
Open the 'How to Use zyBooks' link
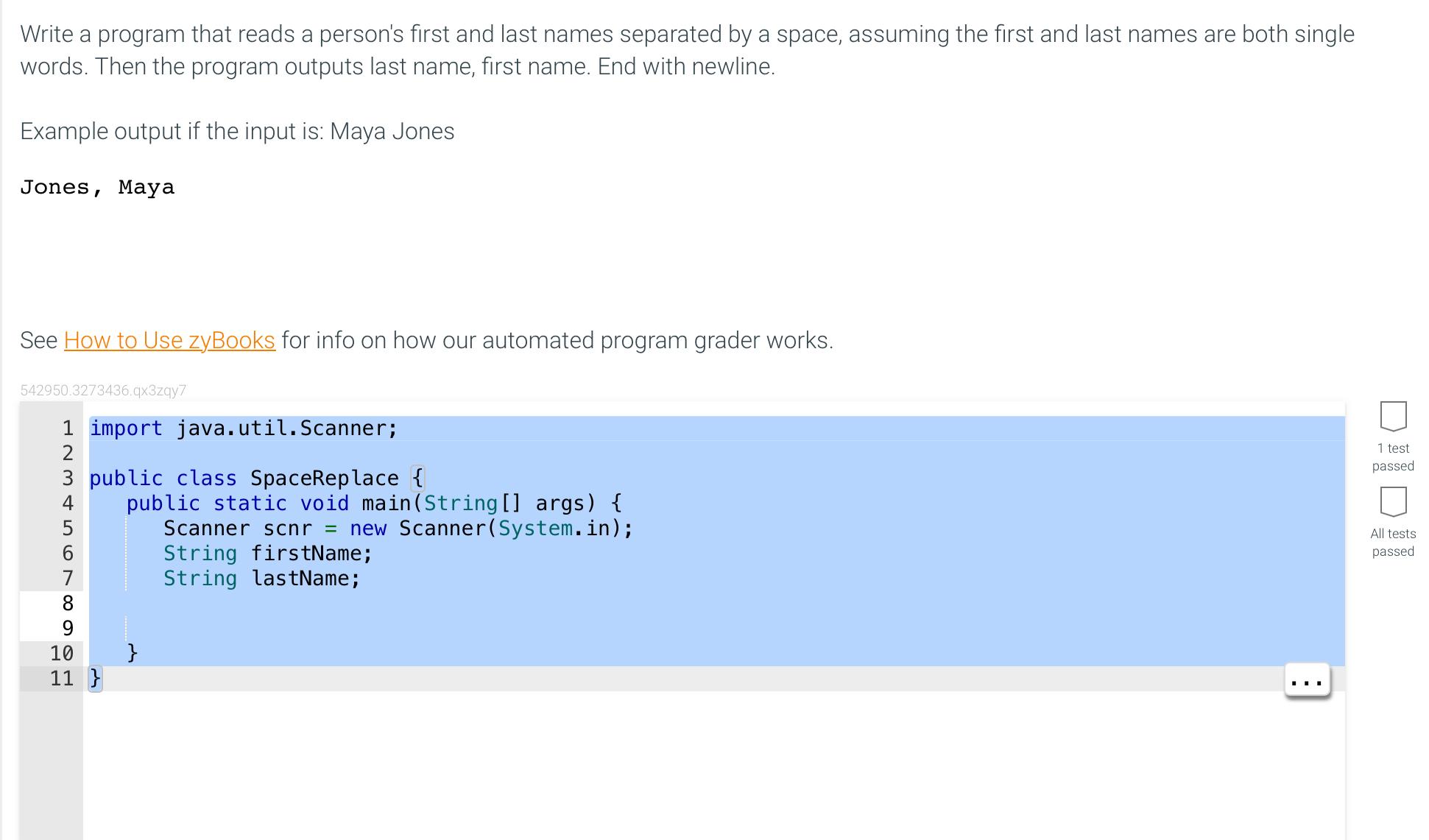[x=169, y=340]
